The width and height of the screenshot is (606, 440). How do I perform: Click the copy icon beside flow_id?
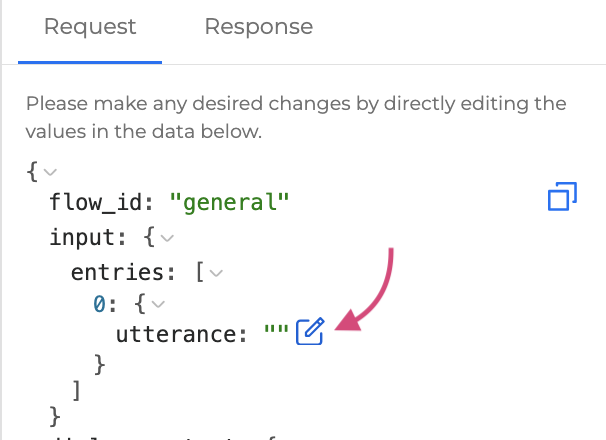tap(563, 197)
